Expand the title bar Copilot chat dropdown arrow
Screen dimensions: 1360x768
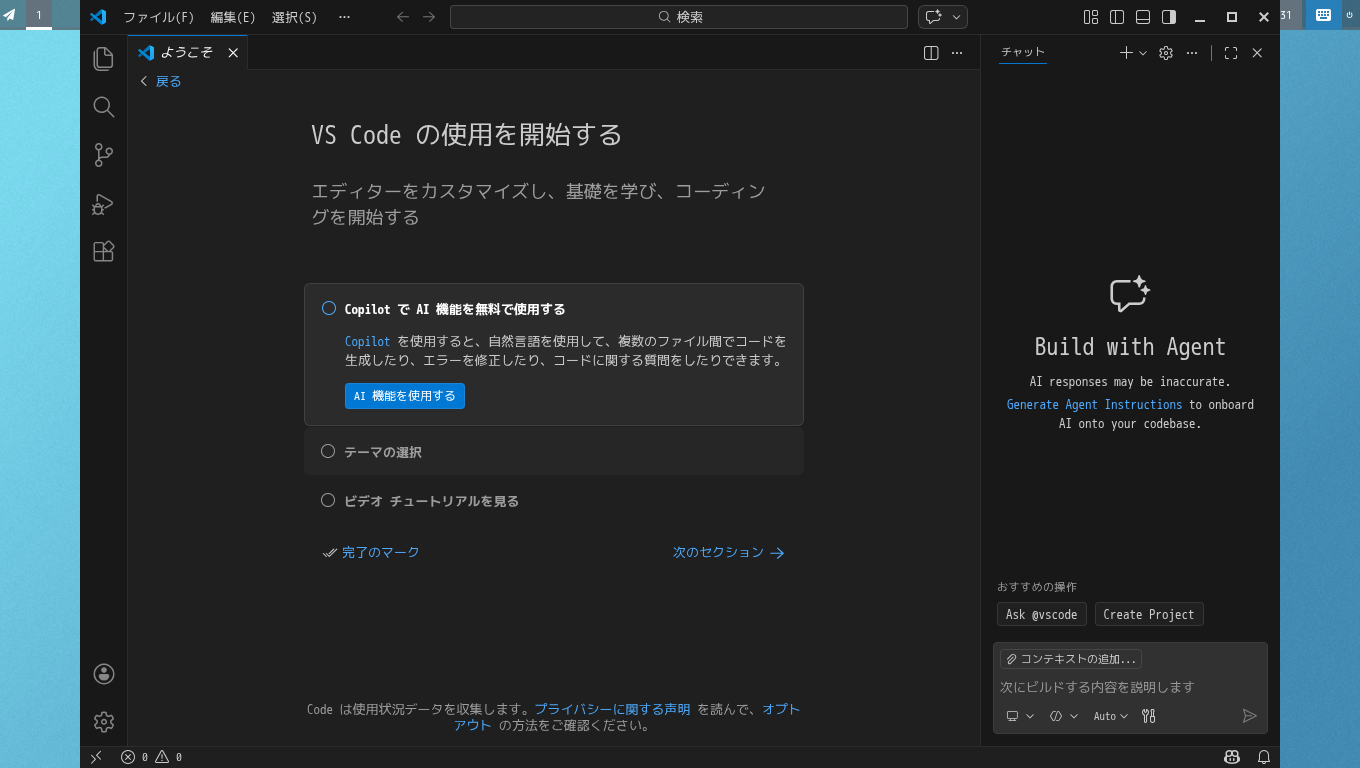(957, 17)
